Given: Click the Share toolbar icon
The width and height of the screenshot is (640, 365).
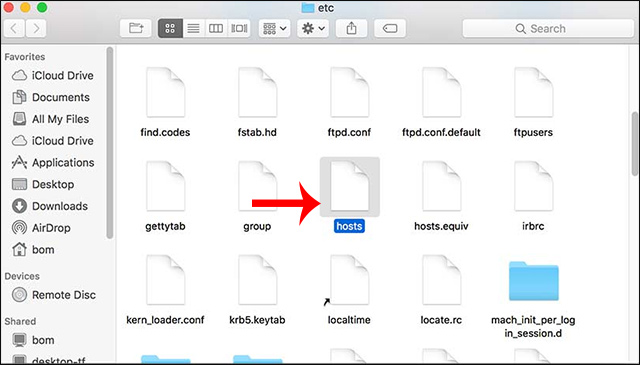Looking at the screenshot, I should (x=351, y=28).
